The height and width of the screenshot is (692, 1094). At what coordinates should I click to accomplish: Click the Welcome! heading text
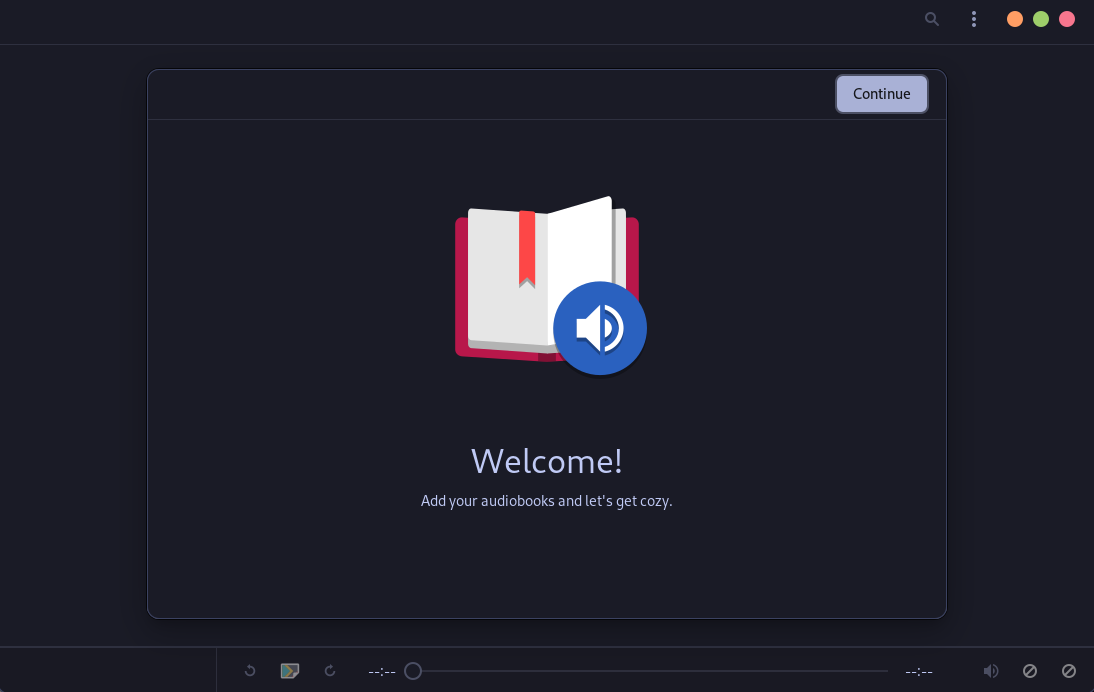tap(546, 461)
